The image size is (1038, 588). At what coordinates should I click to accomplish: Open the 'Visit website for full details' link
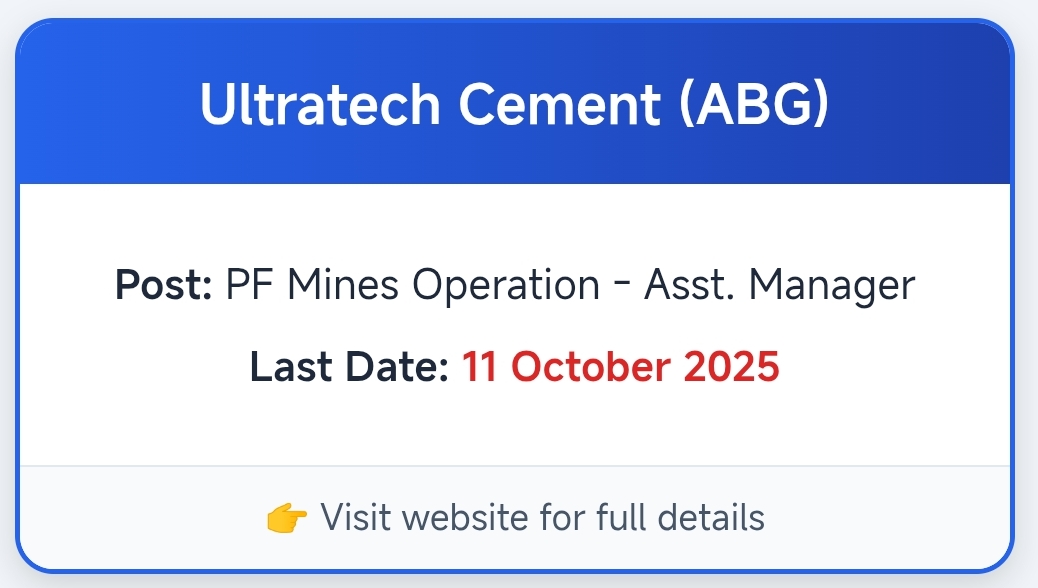pos(542,518)
